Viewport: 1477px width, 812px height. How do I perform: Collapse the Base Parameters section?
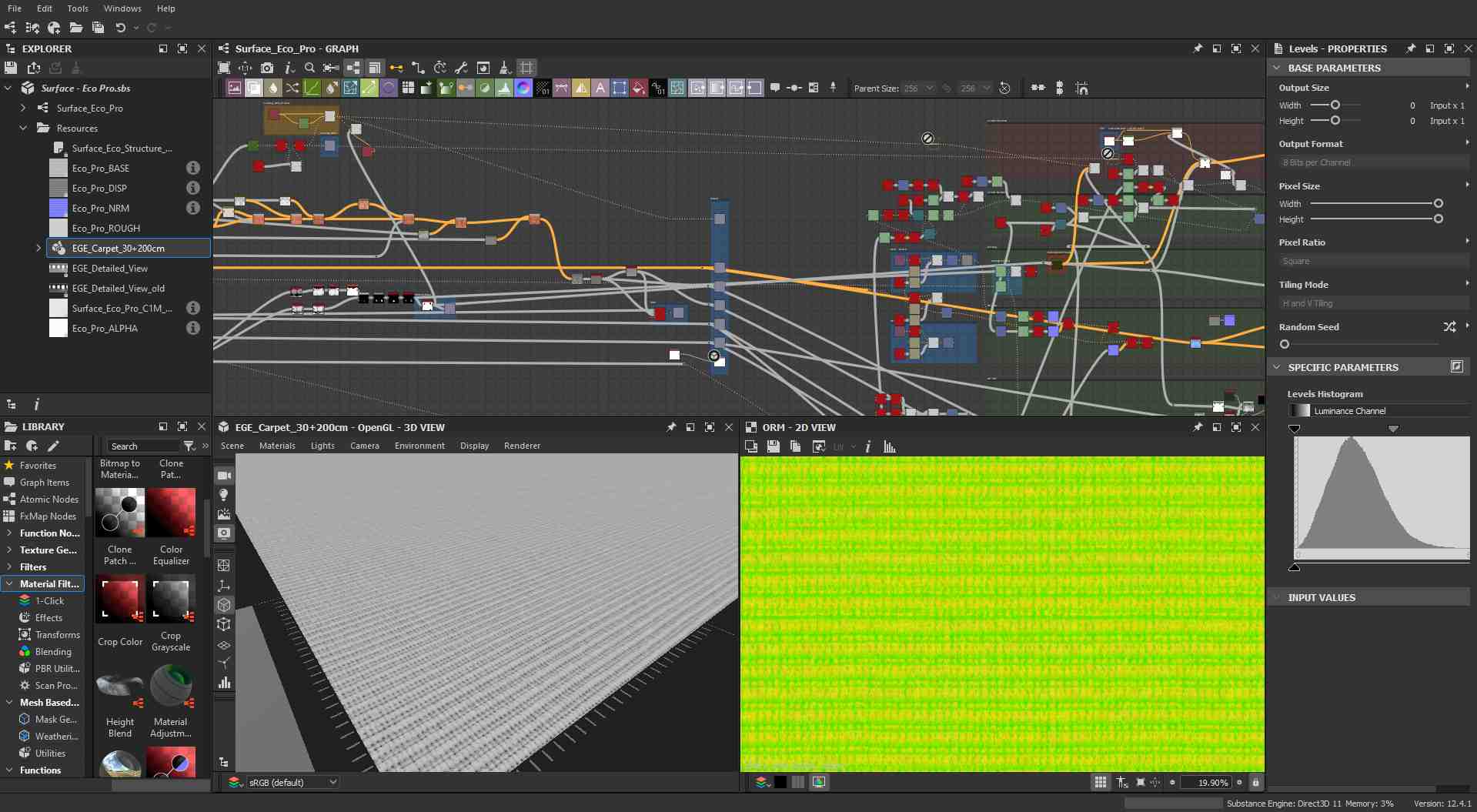pyautogui.click(x=1277, y=68)
